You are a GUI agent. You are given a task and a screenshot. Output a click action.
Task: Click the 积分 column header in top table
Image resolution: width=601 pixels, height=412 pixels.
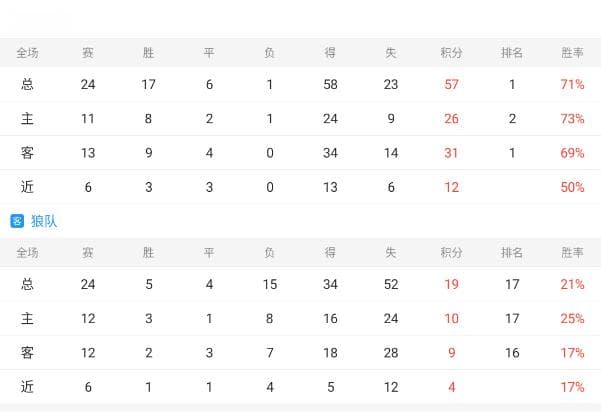tap(451, 53)
